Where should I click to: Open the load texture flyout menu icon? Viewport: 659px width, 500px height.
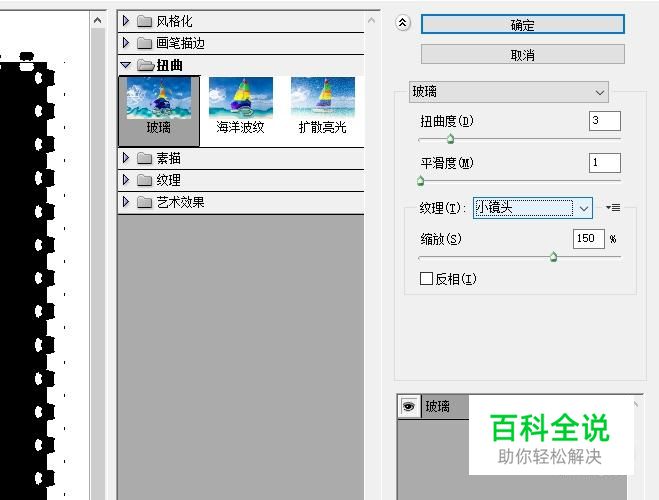tap(613, 208)
